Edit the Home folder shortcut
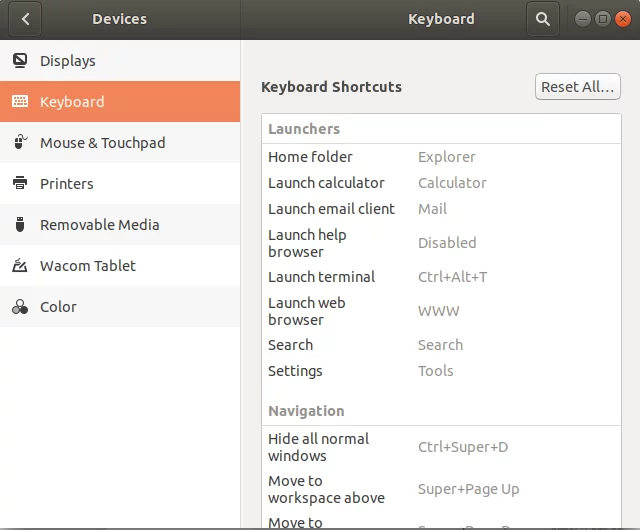This screenshot has width=640, height=530. click(441, 157)
